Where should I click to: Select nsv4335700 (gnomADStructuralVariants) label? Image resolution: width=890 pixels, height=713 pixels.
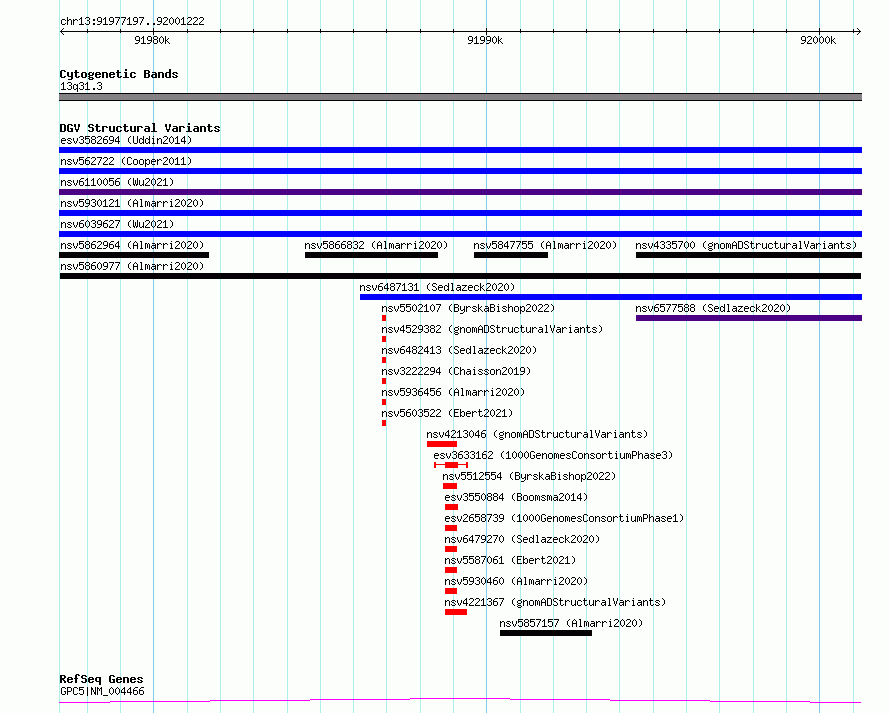click(746, 245)
